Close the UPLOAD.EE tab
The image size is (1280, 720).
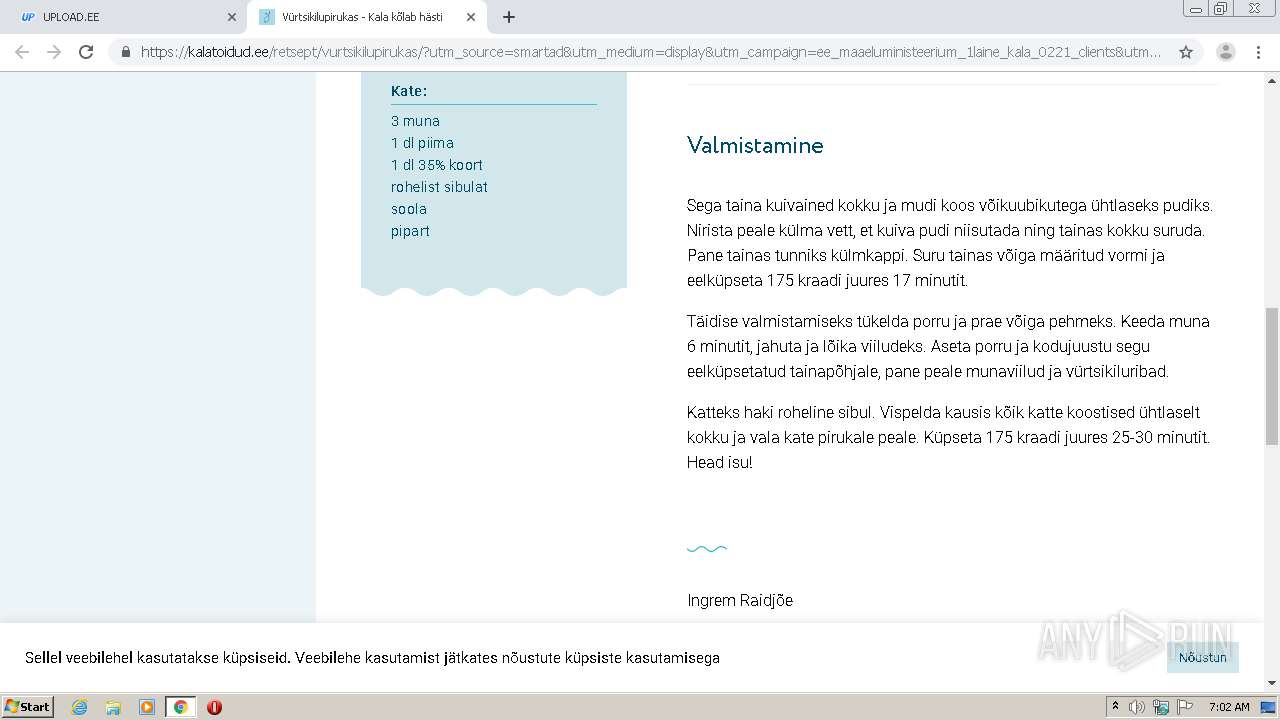[232, 17]
